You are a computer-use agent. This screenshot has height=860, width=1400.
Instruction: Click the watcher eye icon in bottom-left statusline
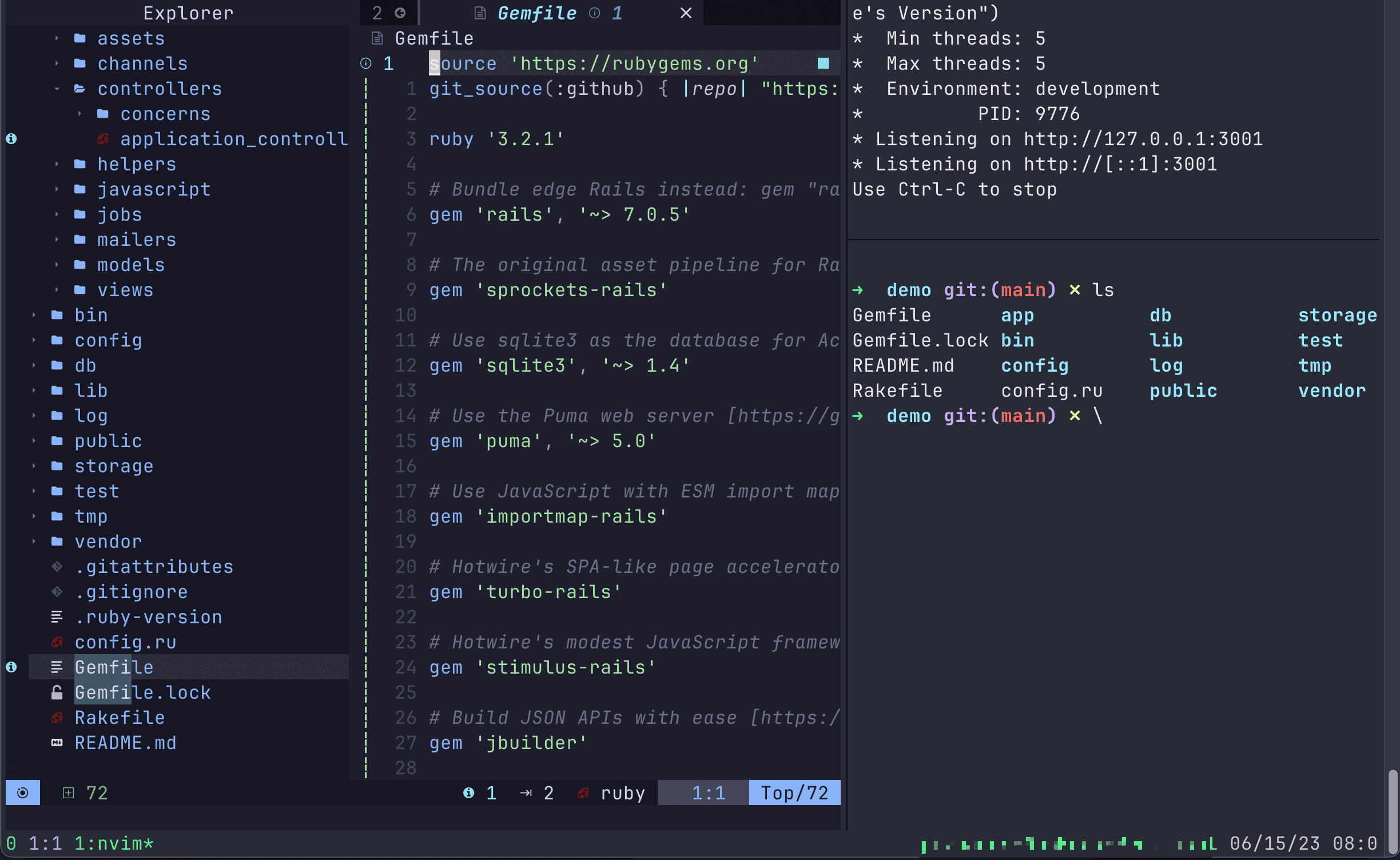tap(22, 793)
